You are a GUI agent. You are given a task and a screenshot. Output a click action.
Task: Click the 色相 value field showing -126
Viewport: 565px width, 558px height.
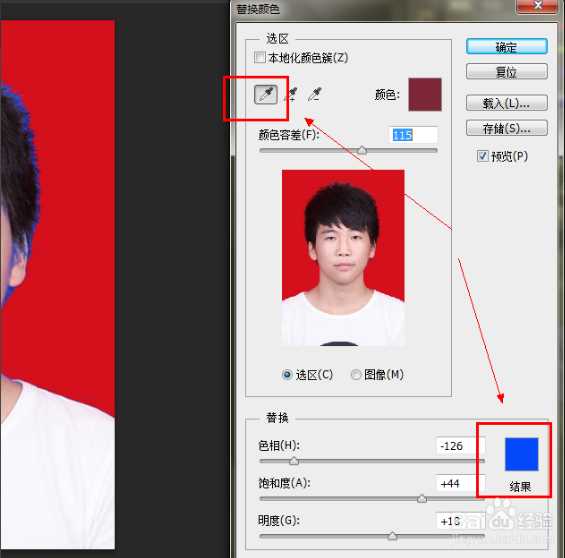tap(460, 446)
